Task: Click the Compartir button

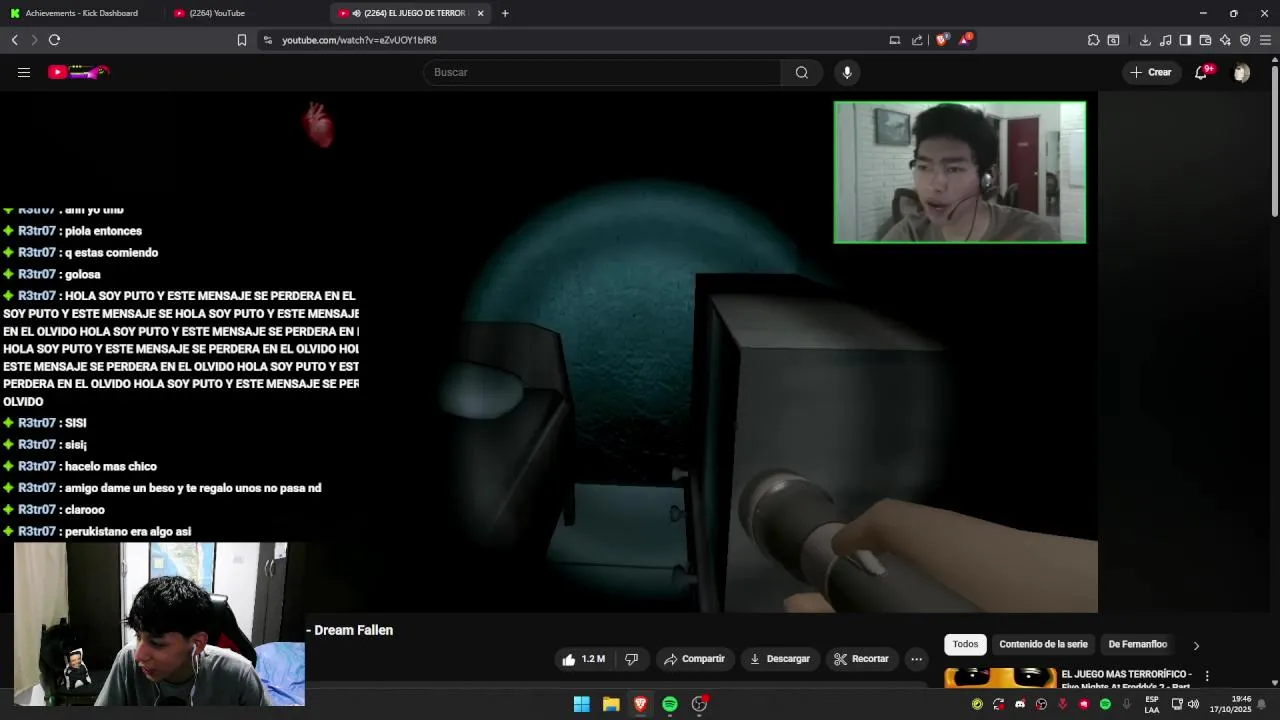Action: point(694,659)
